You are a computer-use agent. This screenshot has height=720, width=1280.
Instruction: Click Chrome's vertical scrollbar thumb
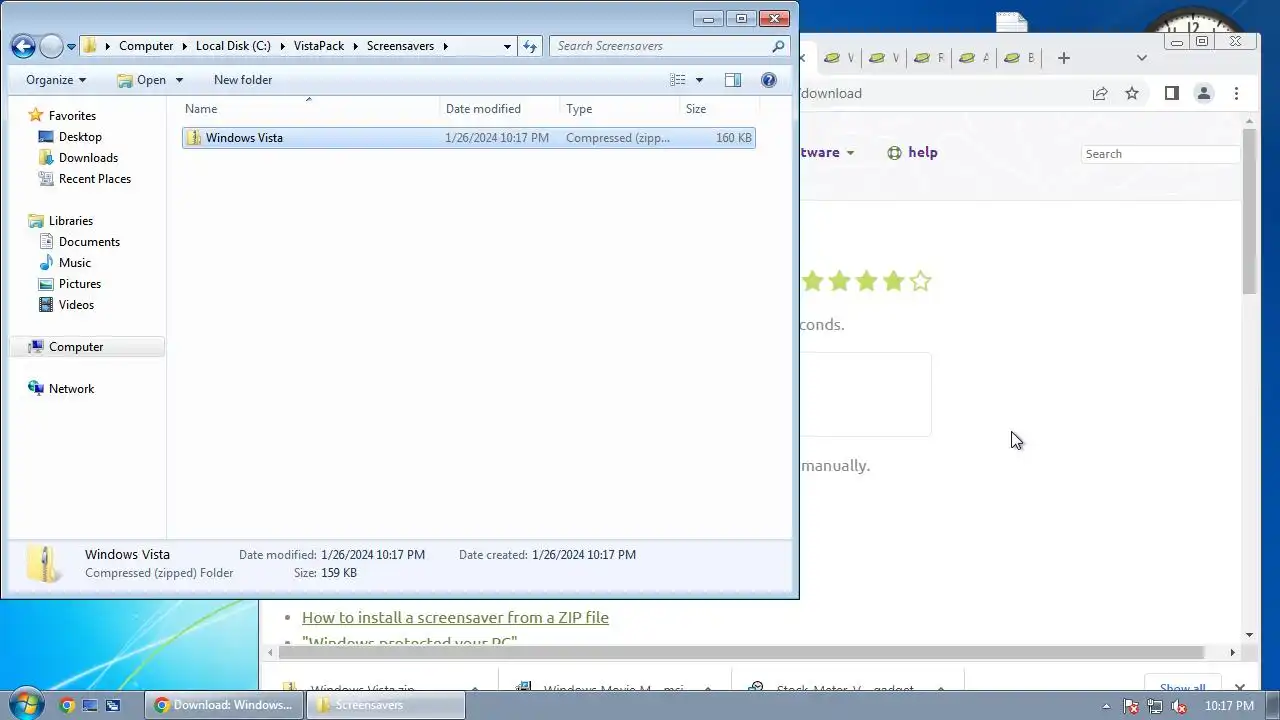(1249, 211)
